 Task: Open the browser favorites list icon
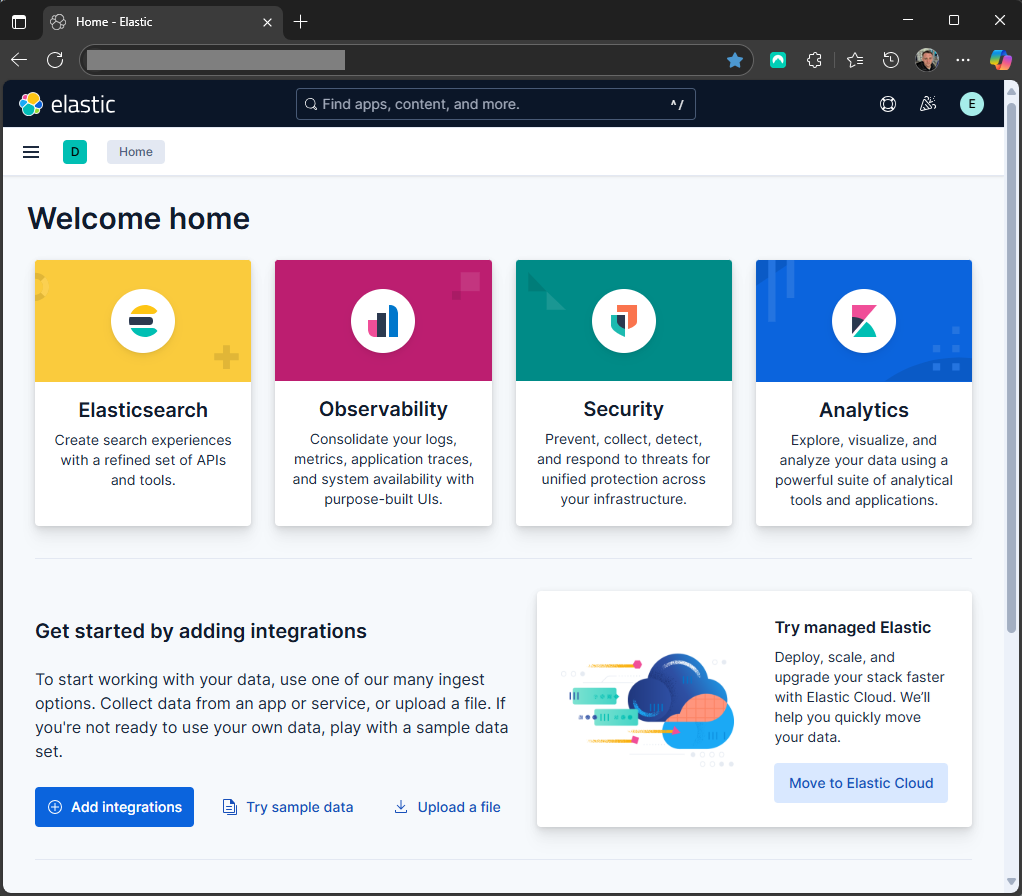click(854, 61)
